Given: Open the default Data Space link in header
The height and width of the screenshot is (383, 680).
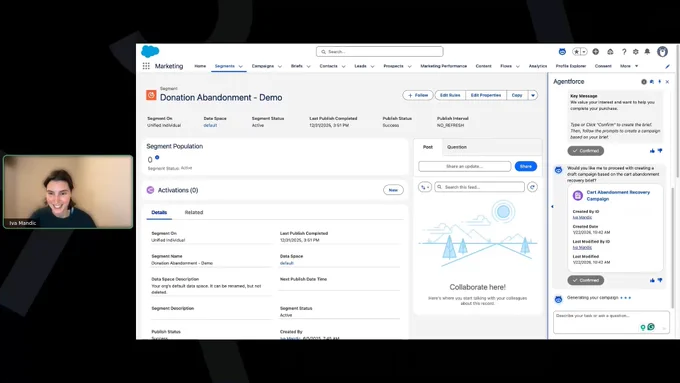Looking at the screenshot, I should click(x=210, y=125).
